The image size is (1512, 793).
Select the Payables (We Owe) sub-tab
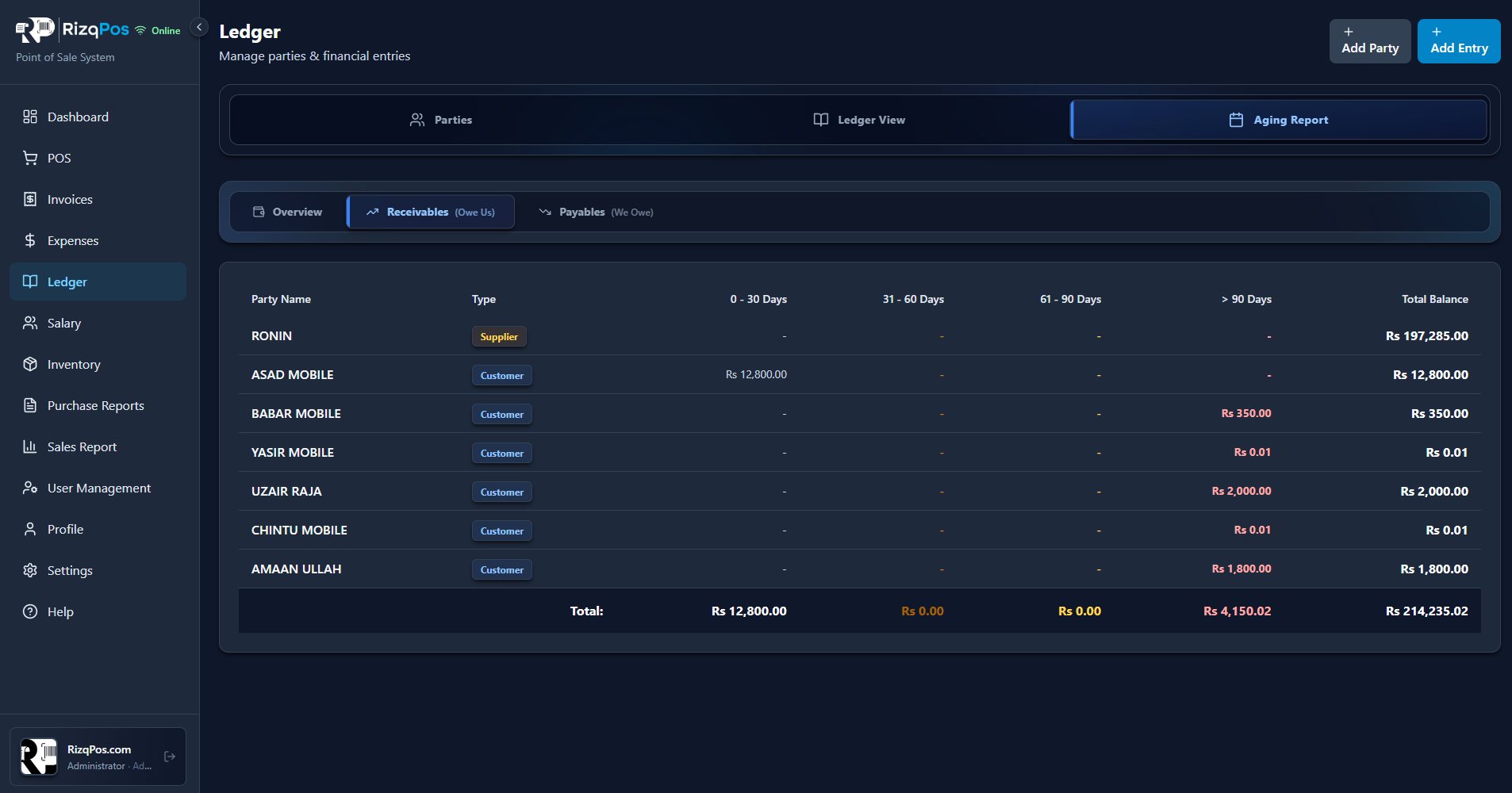(597, 212)
